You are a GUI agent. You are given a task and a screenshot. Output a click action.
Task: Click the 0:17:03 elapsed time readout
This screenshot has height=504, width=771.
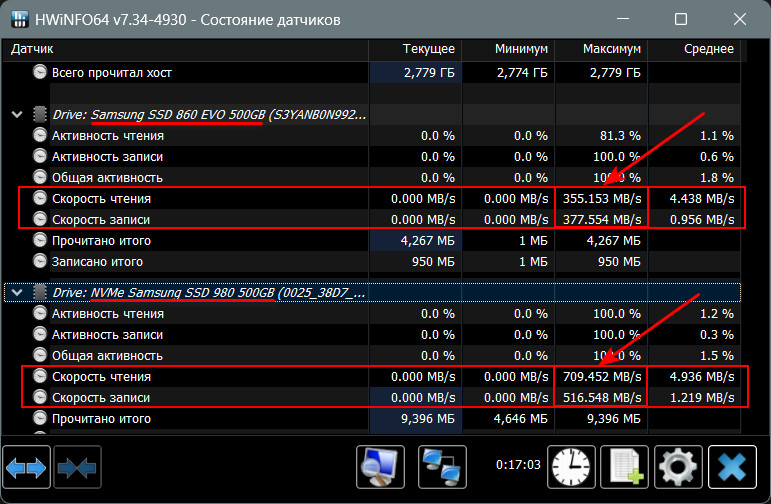[x=518, y=465]
